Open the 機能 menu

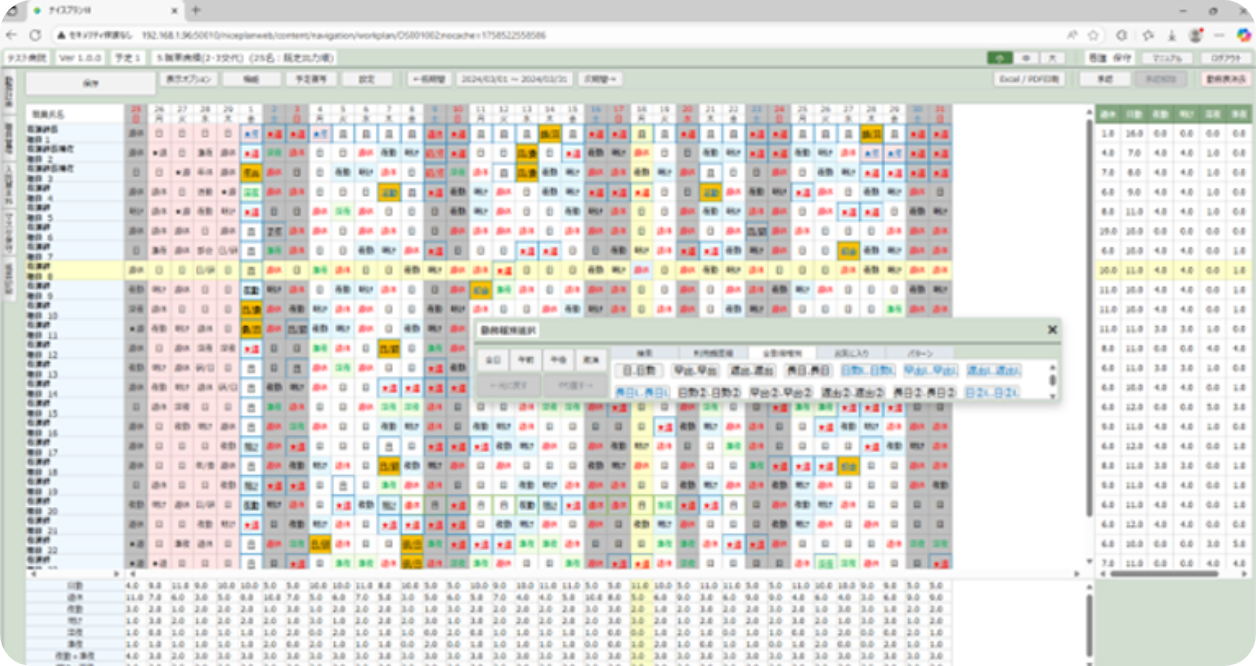coord(251,78)
